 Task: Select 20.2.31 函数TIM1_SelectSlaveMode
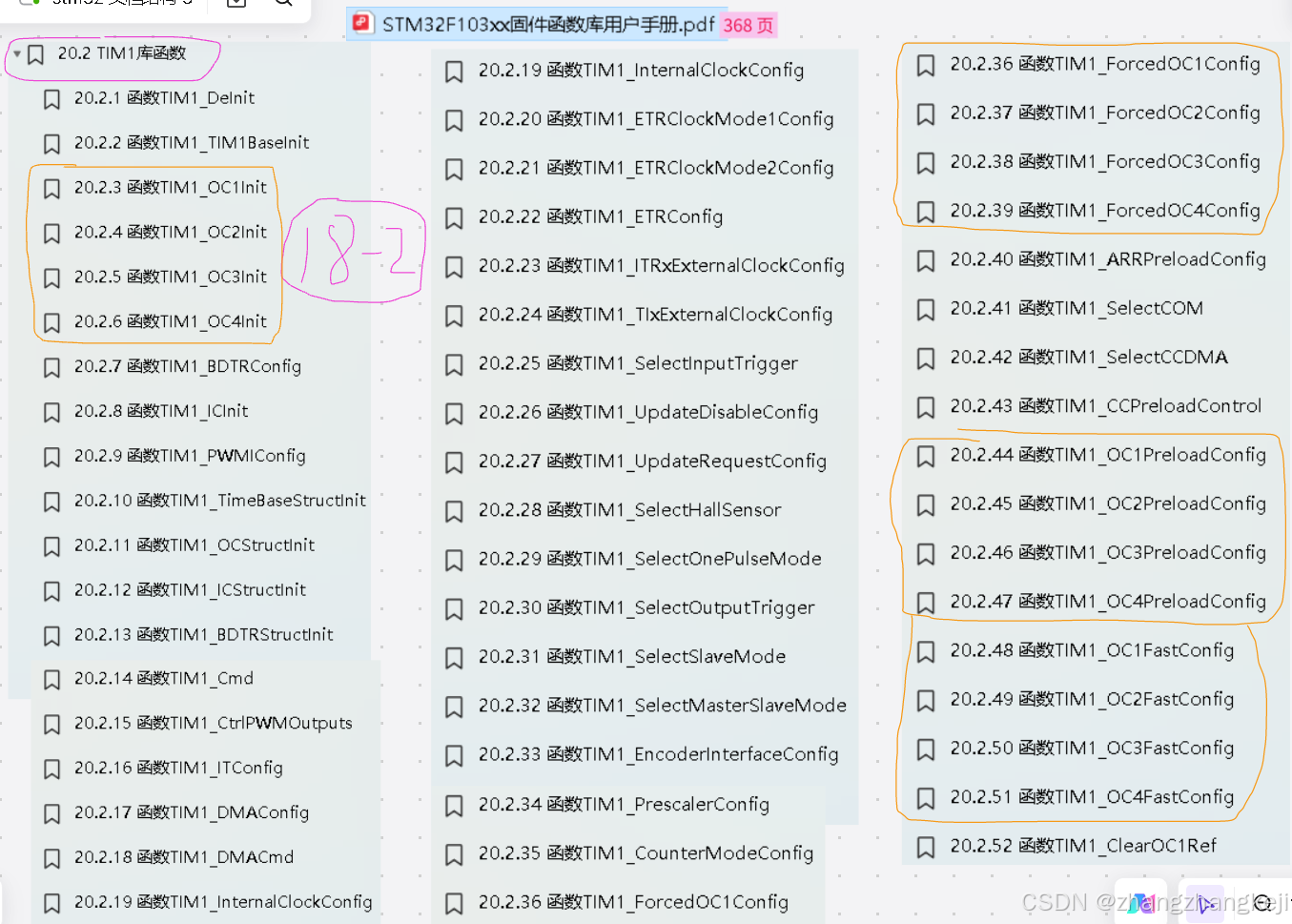click(632, 658)
